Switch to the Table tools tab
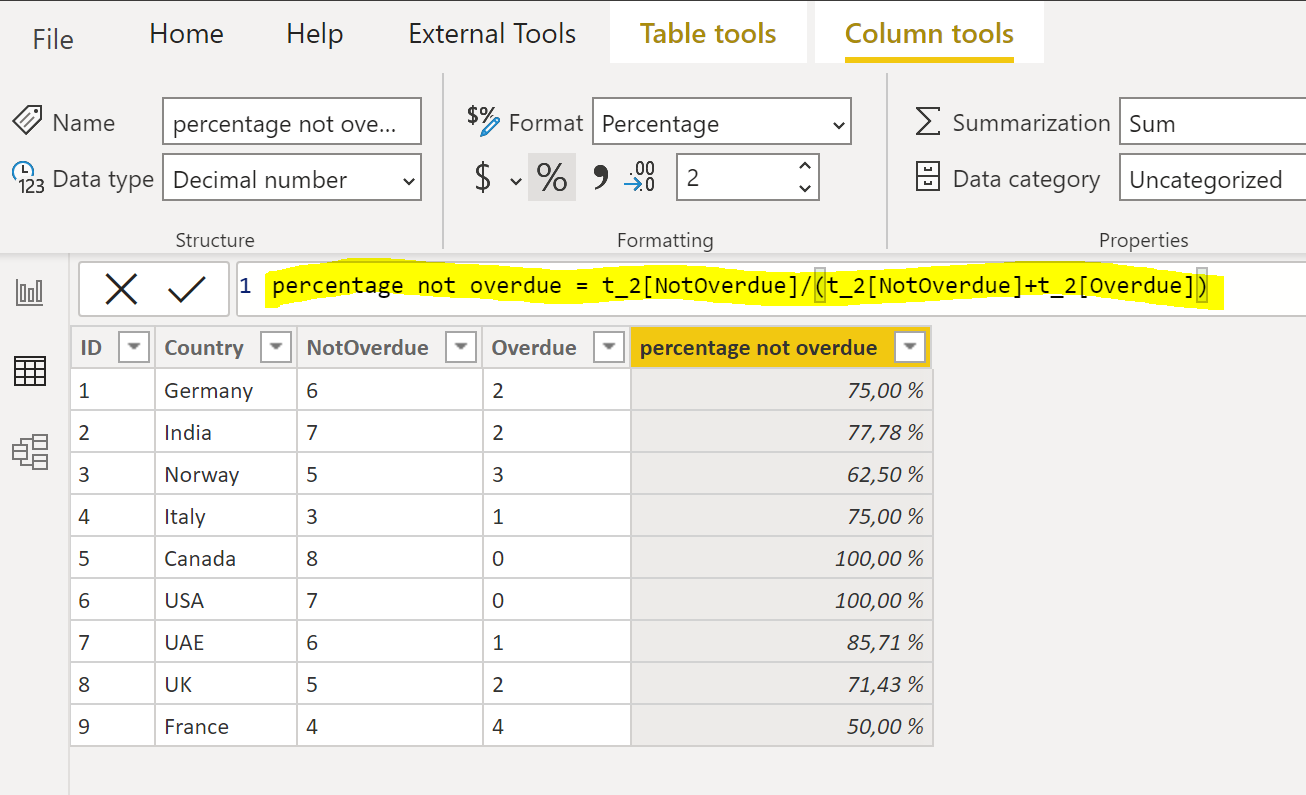 [708, 34]
